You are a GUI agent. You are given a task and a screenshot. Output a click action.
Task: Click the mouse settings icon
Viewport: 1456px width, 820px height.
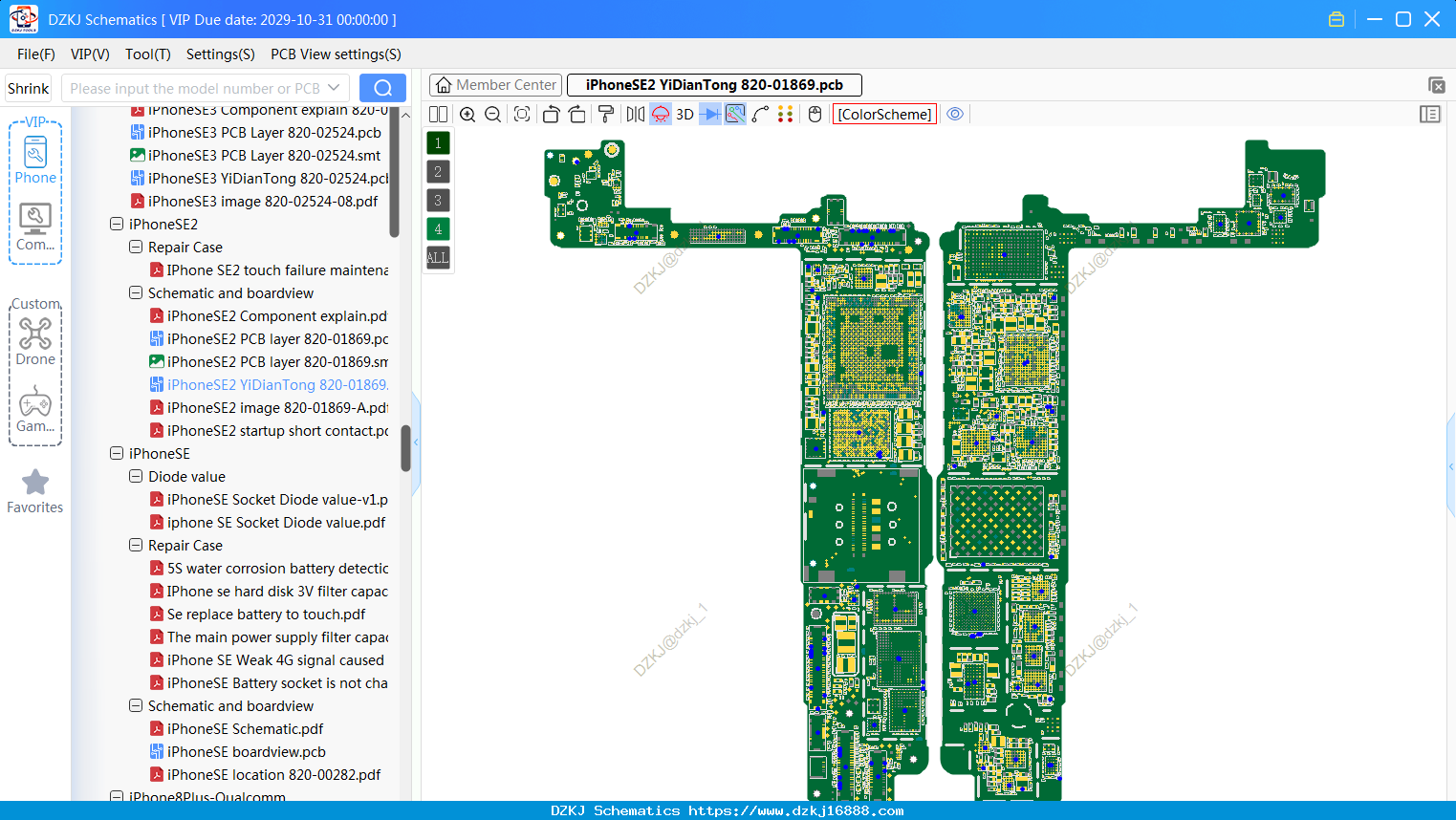[815, 115]
